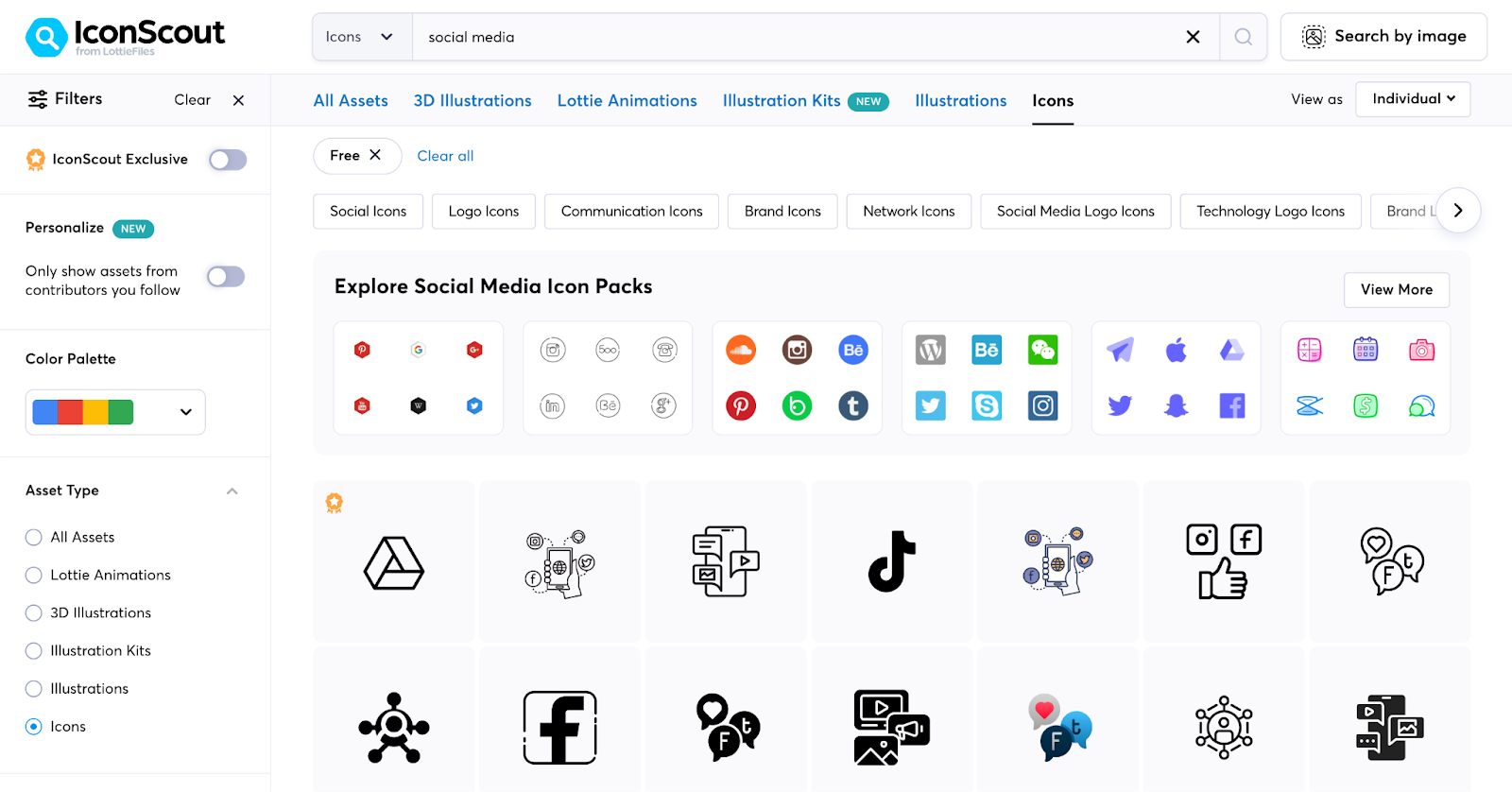Open the Individual view dropdown
The image size is (1512, 792).
tap(1413, 99)
